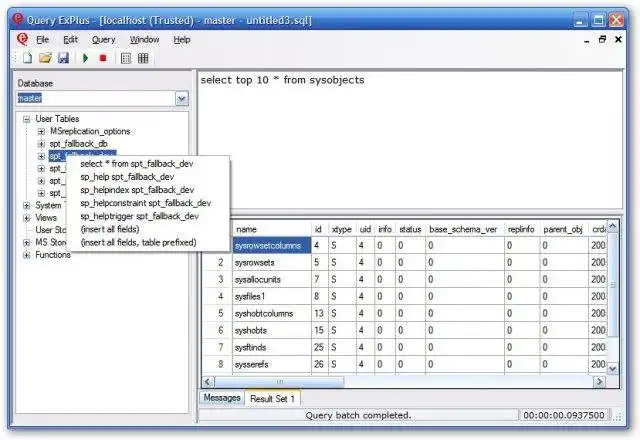
Task: Open the File menu
Action: pos(42,40)
